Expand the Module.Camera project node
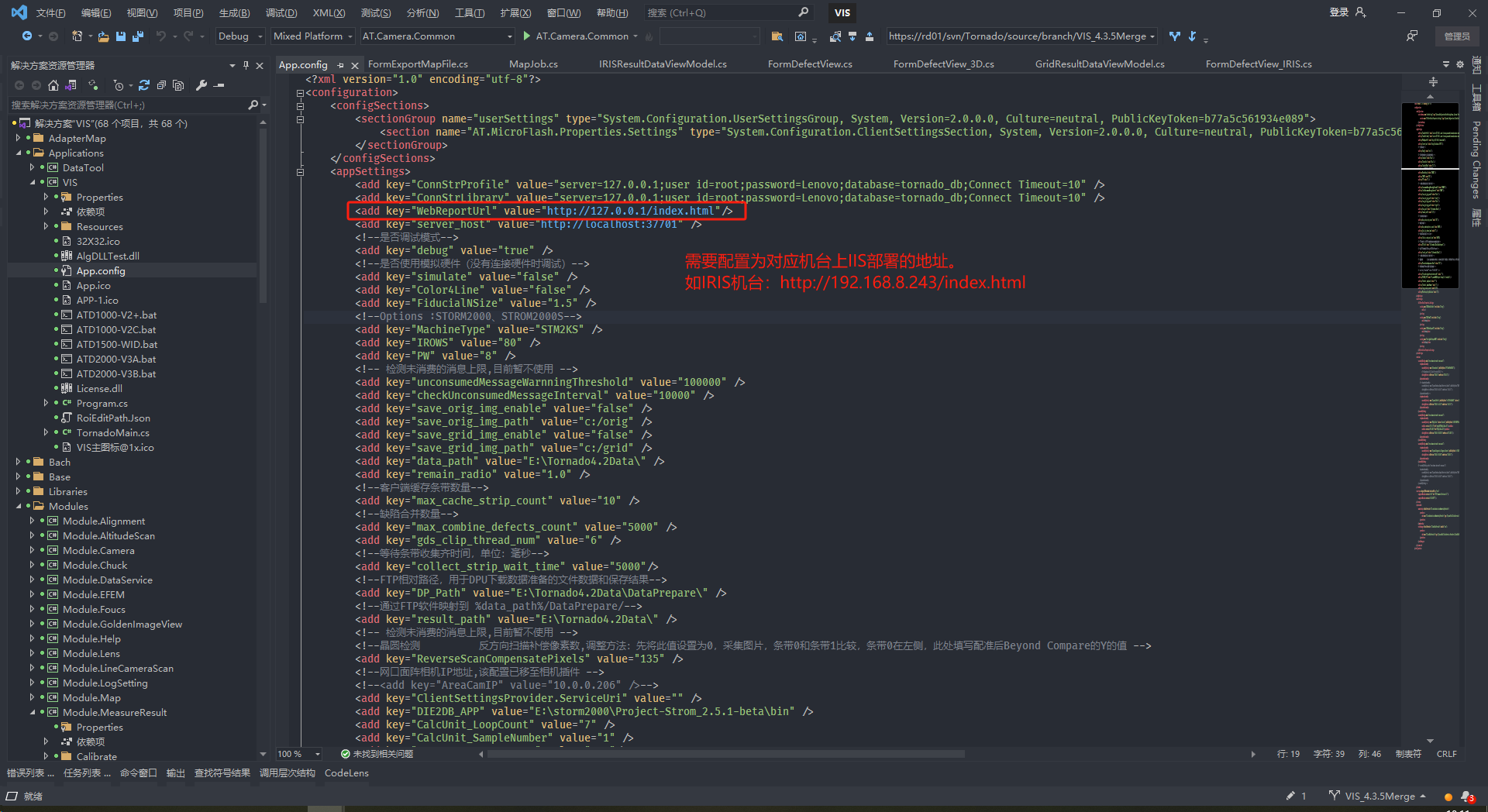Viewport: 1488px width, 812px height. coord(33,550)
